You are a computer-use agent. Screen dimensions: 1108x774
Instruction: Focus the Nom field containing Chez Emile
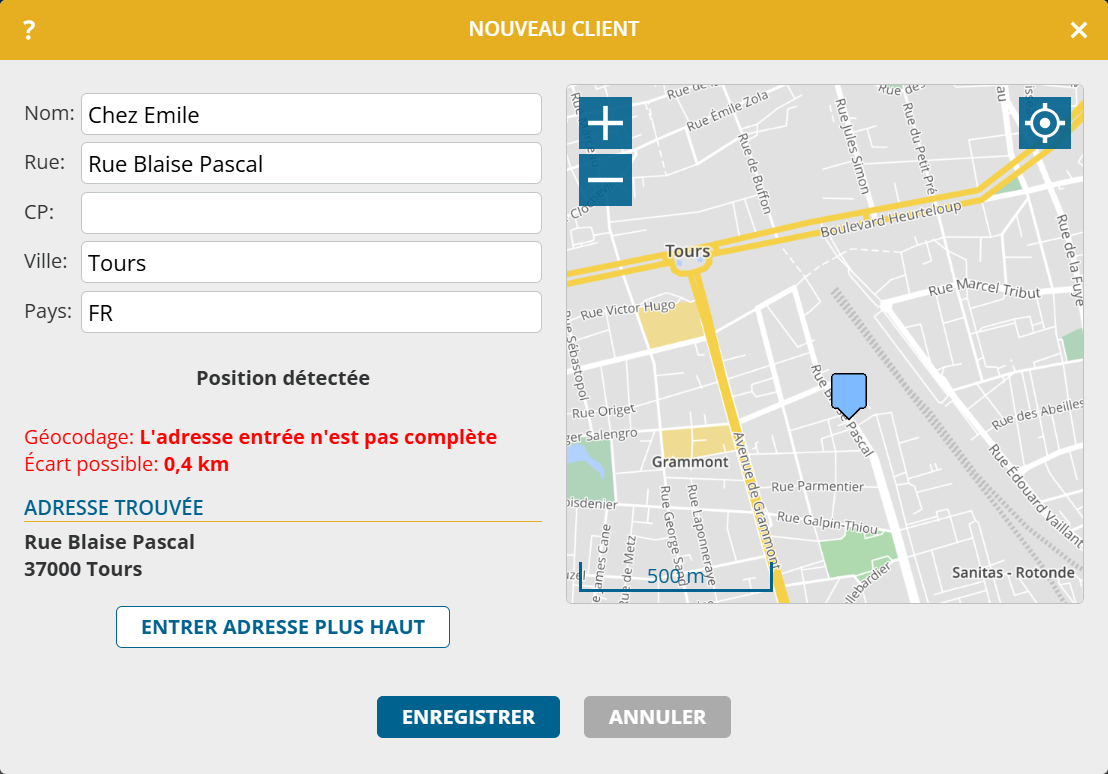311,115
